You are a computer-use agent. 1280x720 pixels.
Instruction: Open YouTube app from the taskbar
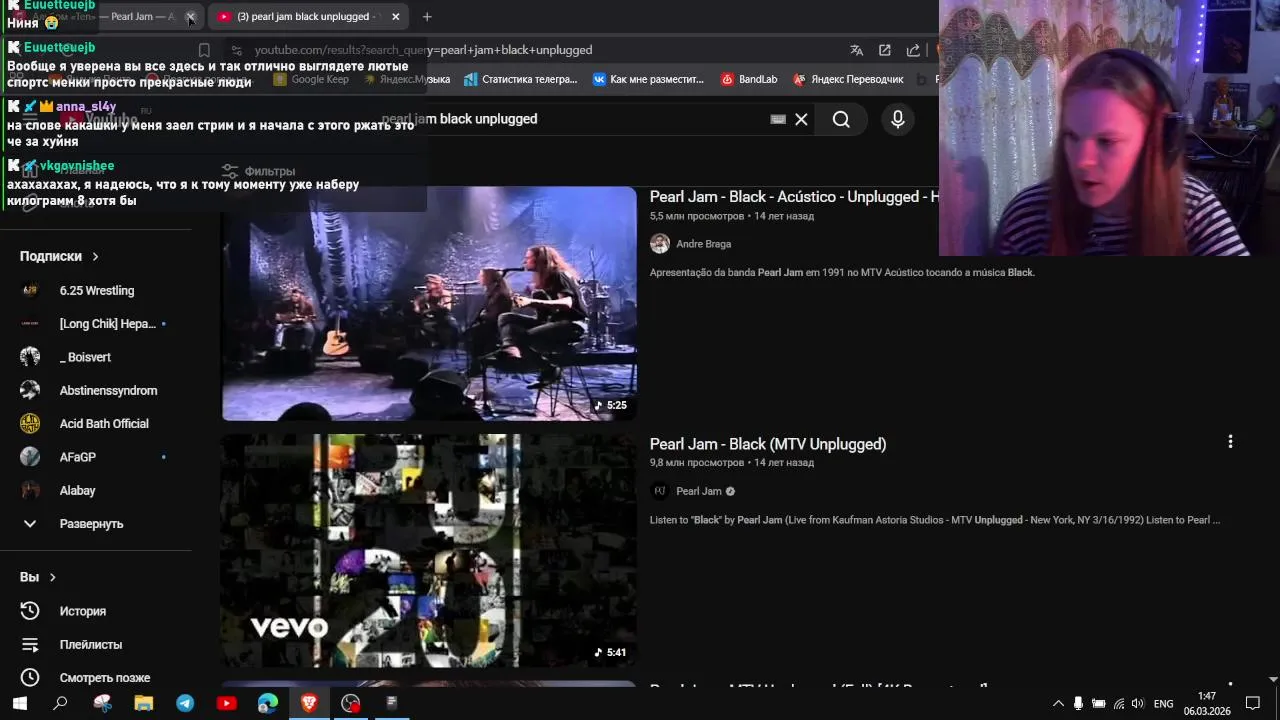click(226, 704)
